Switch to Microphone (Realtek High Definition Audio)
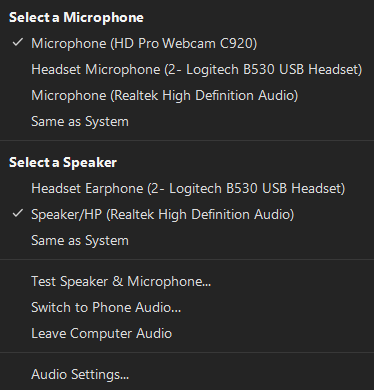 click(187, 95)
